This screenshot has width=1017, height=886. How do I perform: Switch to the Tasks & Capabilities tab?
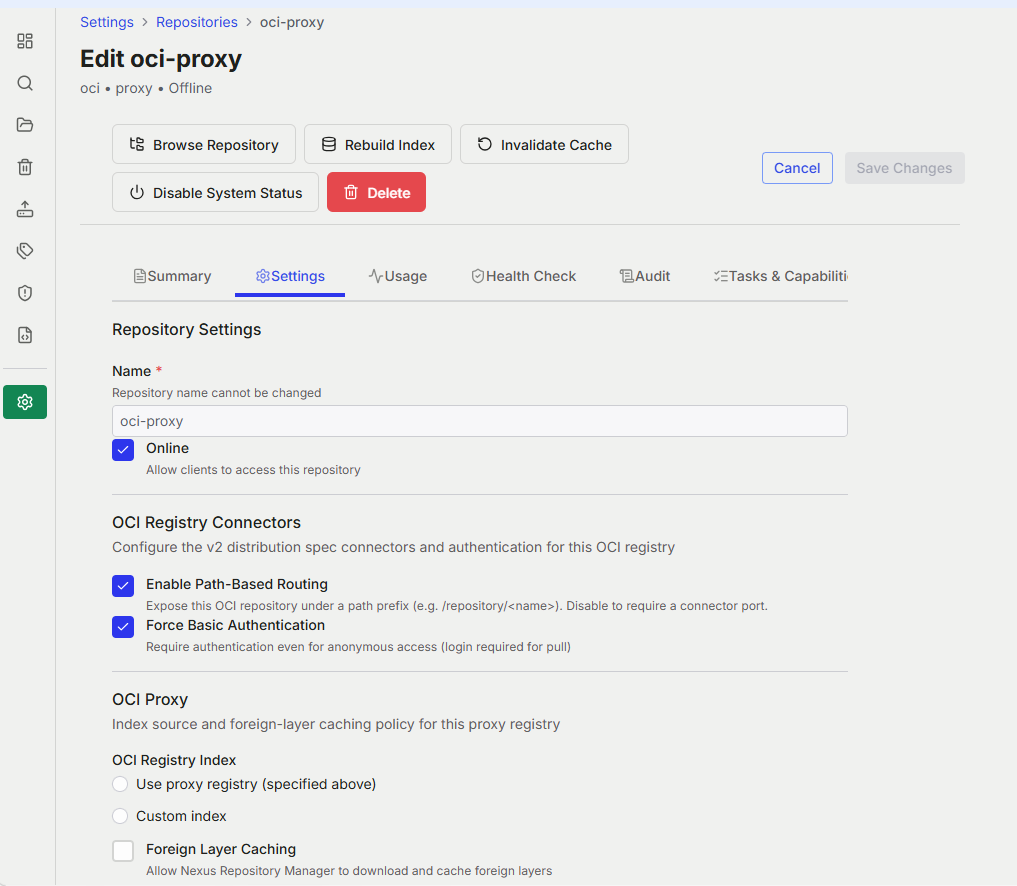point(780,276)
